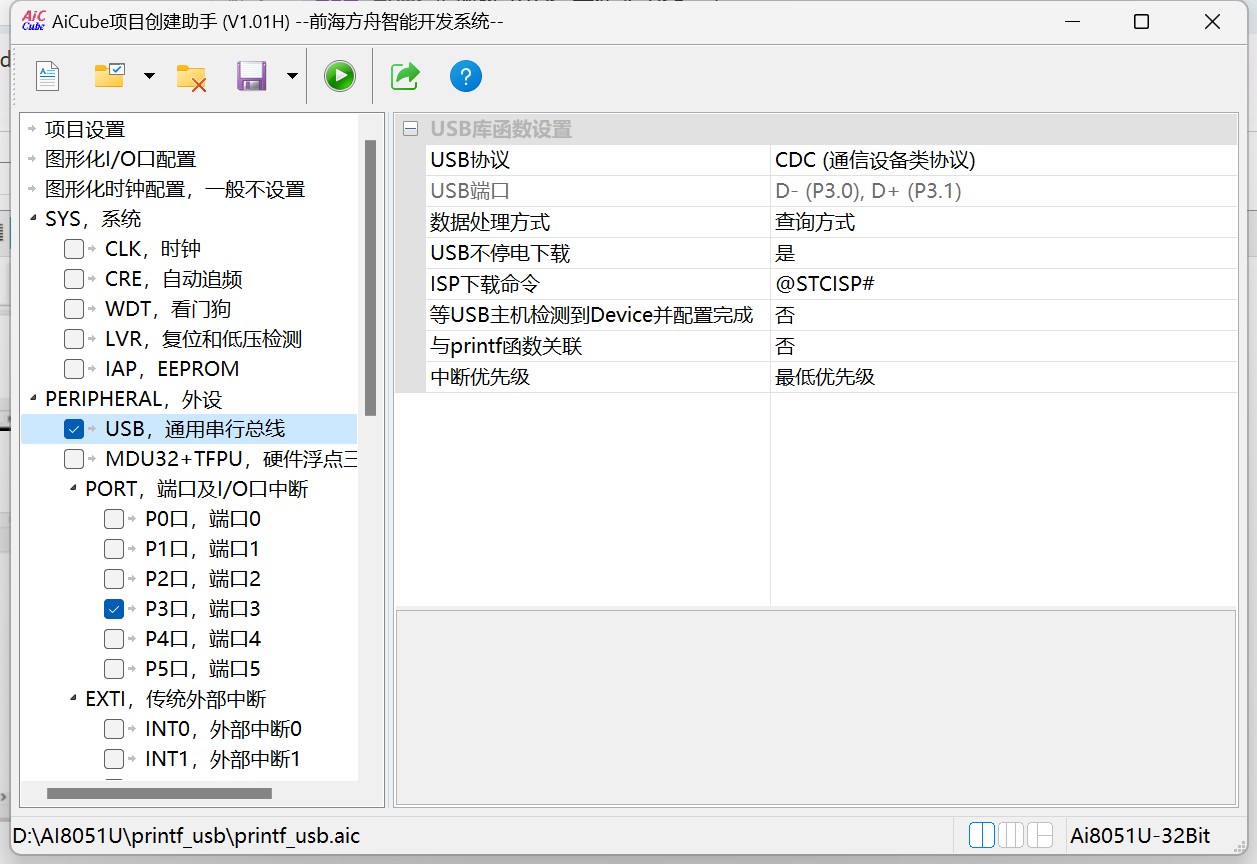Click the red delete project icon

190,75
